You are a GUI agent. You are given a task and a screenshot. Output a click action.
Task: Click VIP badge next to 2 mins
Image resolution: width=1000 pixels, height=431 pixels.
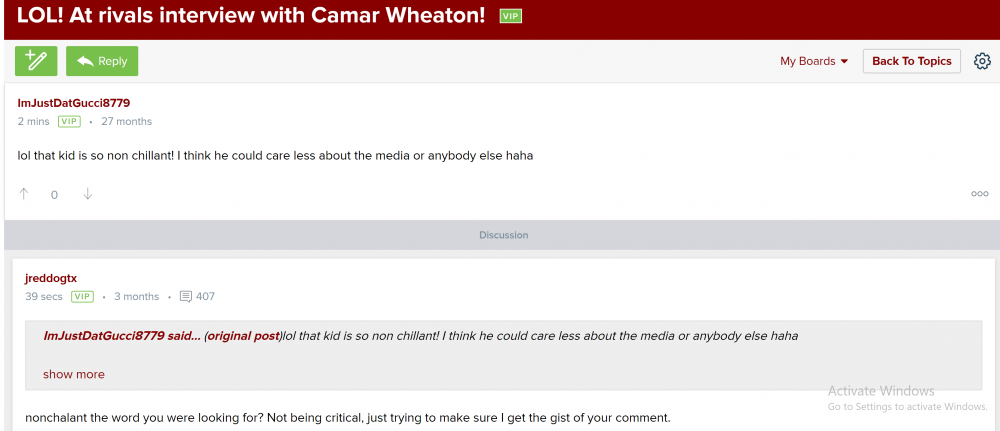69,122
